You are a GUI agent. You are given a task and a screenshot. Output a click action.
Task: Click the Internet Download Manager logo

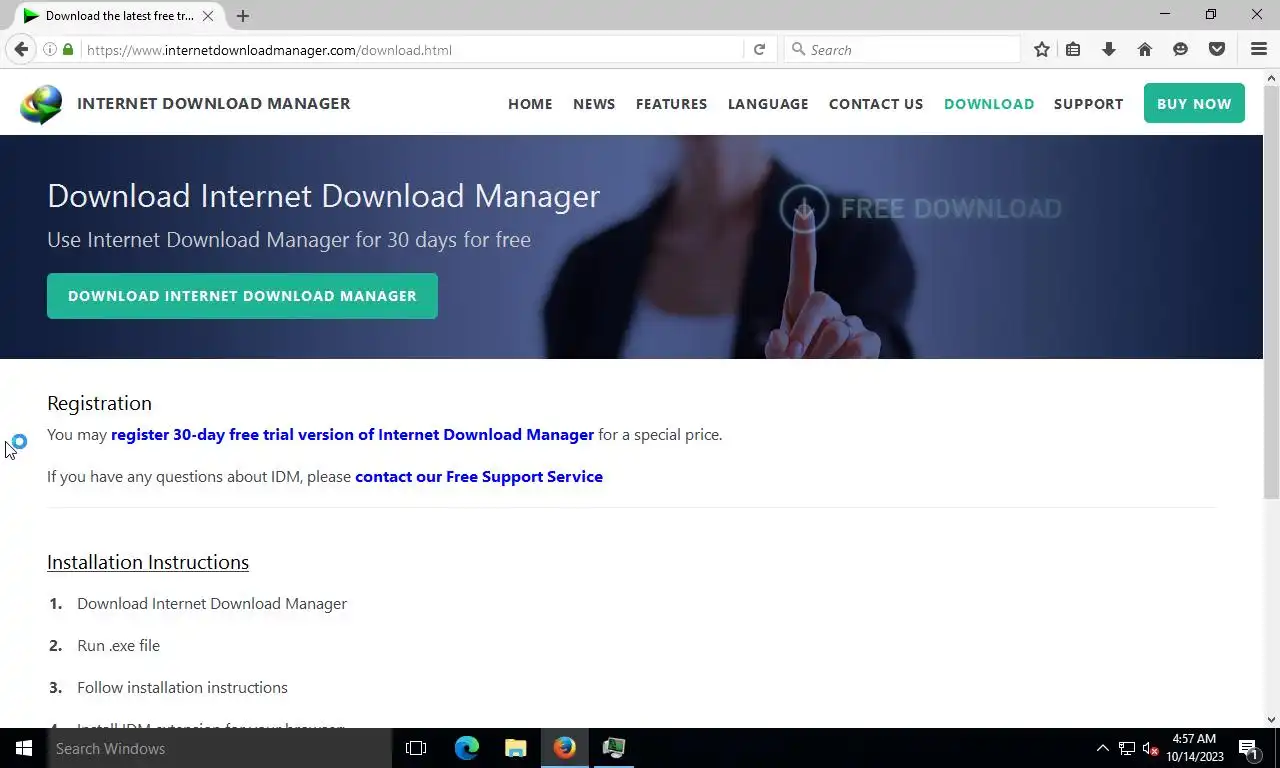41,104
